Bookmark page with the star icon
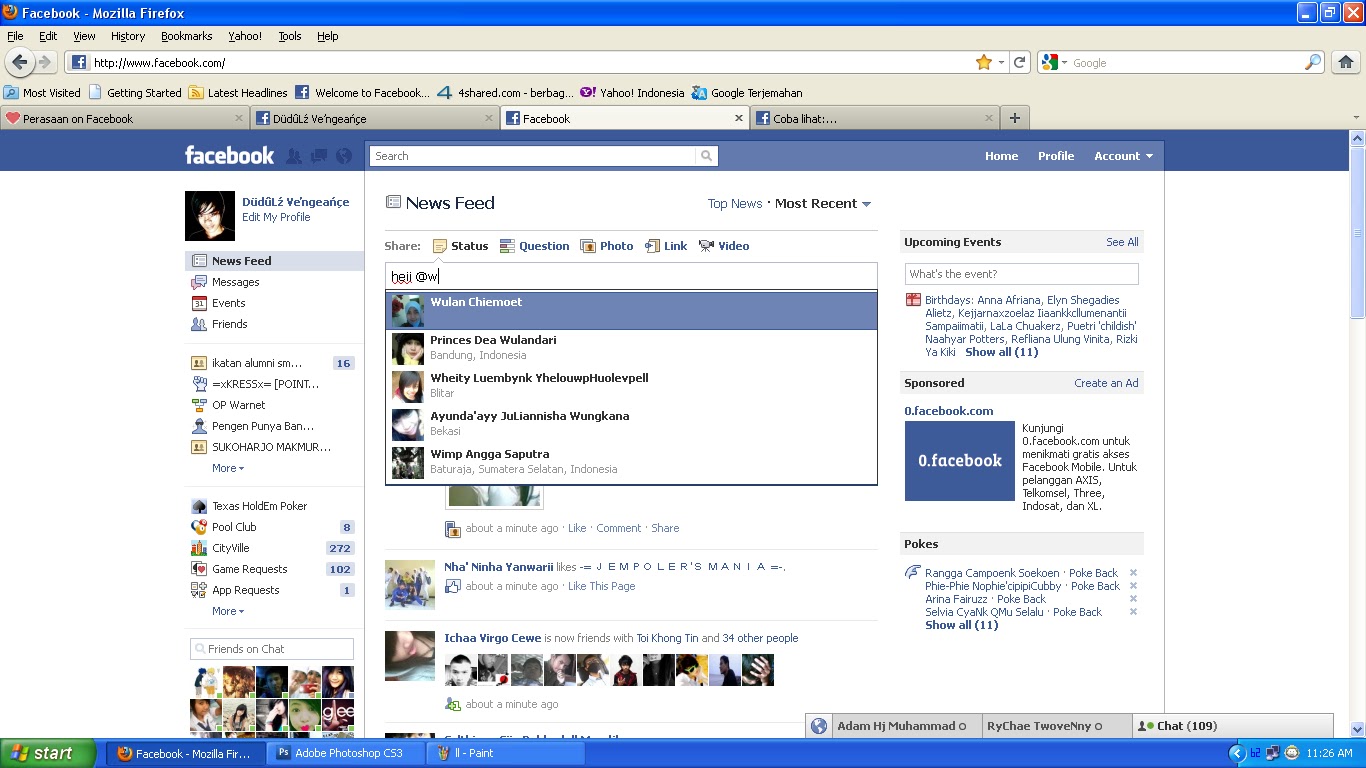Viewport: 1366px width, 768px height. coord(984,62)
